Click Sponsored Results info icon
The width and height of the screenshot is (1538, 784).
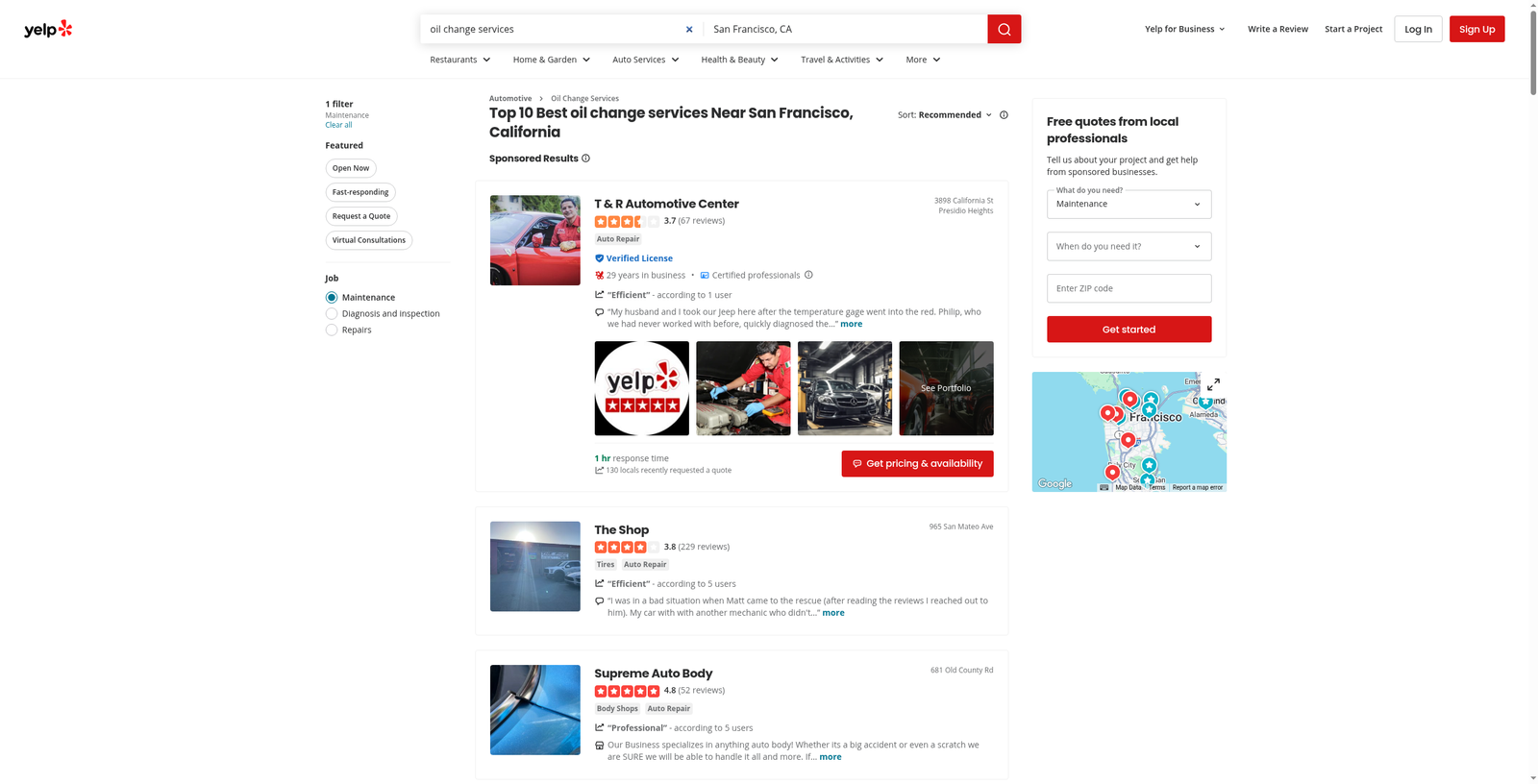(x=585, y=159)
